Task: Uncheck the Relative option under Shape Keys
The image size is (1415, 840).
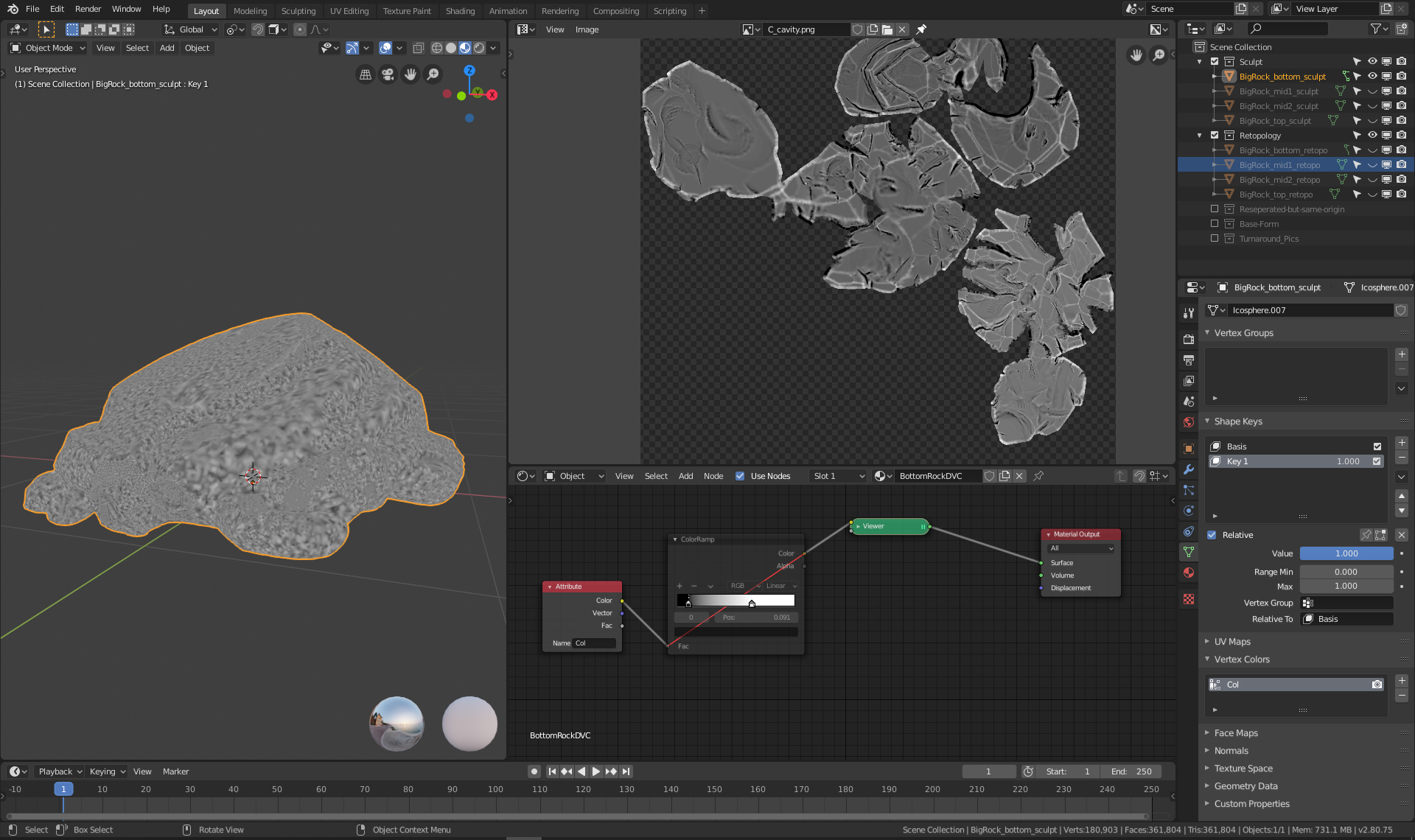Action: click(x=1211, y=535)
